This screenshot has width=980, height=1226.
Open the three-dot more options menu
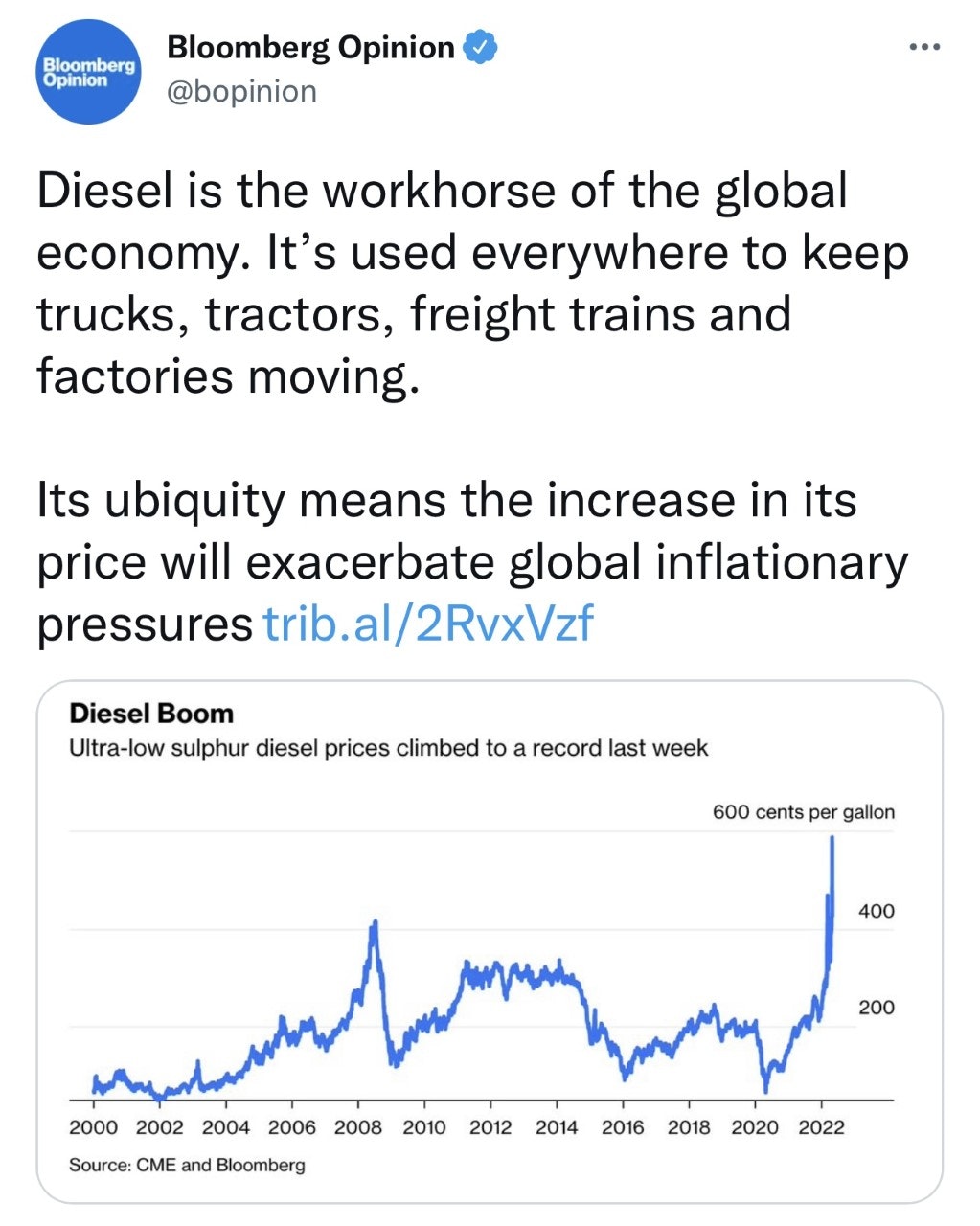tap(924, 47)
